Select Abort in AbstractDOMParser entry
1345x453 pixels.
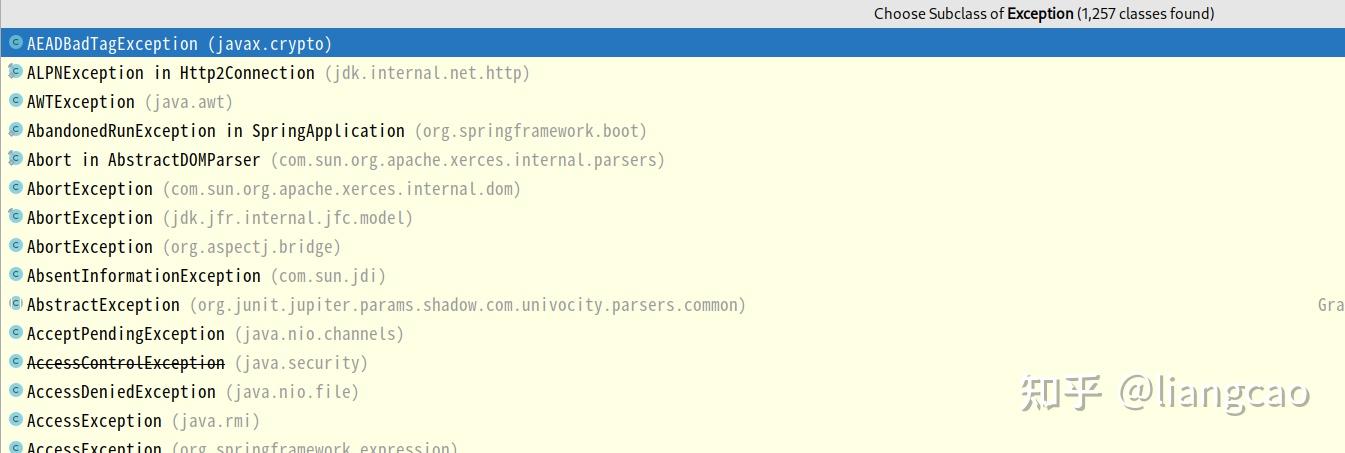point(143,160)
